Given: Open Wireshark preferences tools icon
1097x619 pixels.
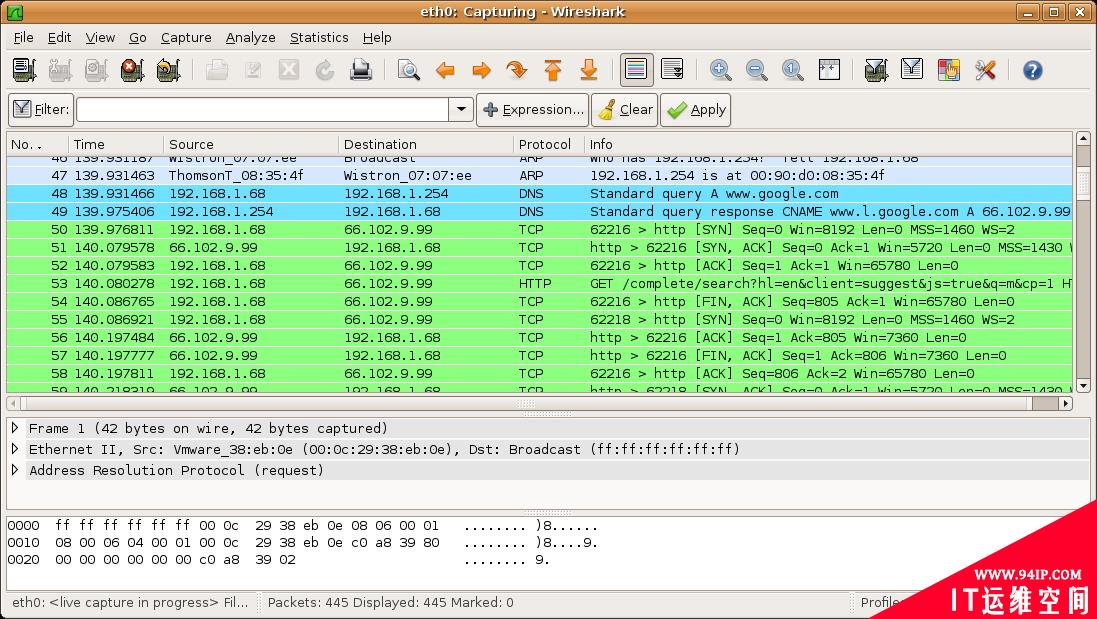Looking at the screenshot, I should click(985, 70).
